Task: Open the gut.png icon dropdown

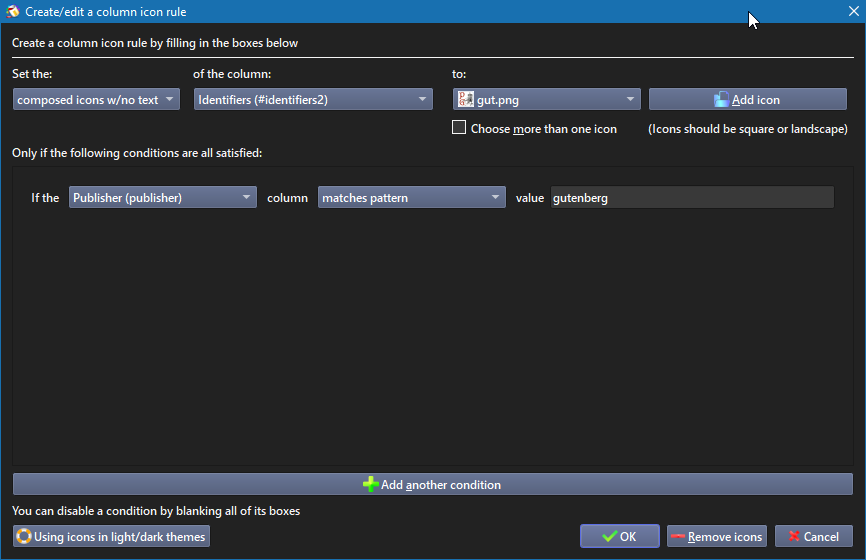Action: click(547, 99)
